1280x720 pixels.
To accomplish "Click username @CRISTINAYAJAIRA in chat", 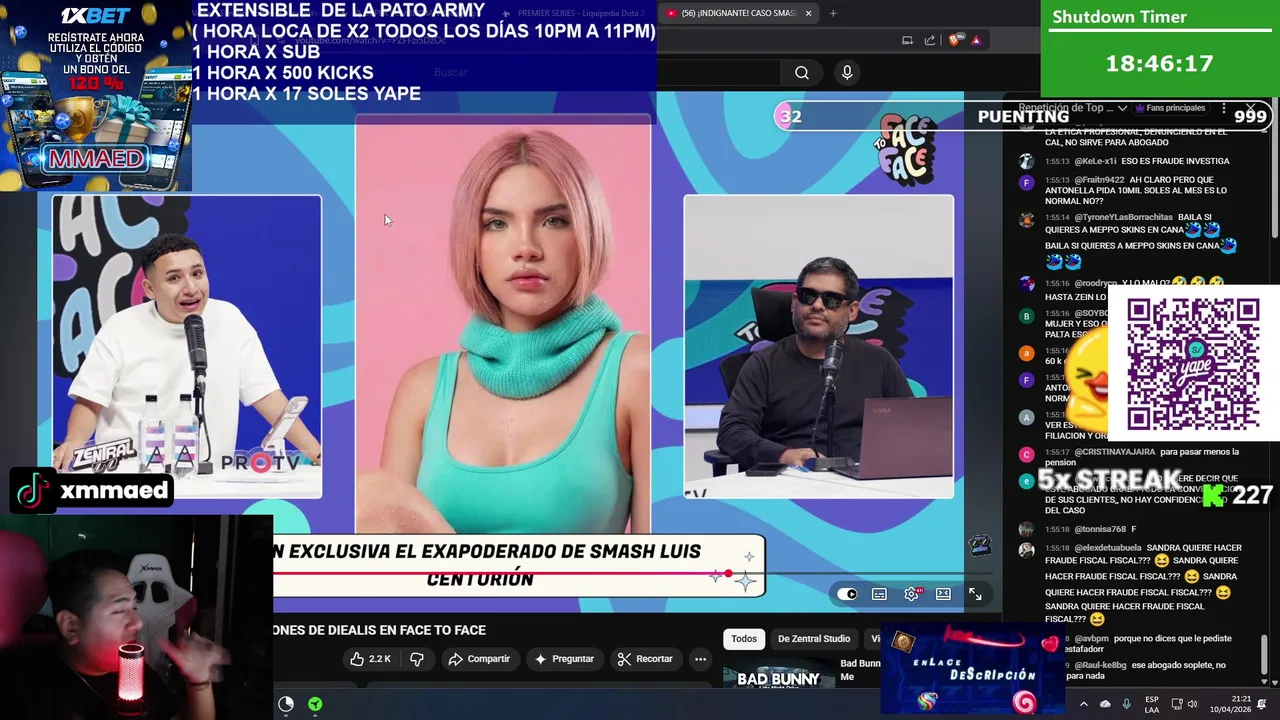I will pyautogui.click(x=1115, y=452).
